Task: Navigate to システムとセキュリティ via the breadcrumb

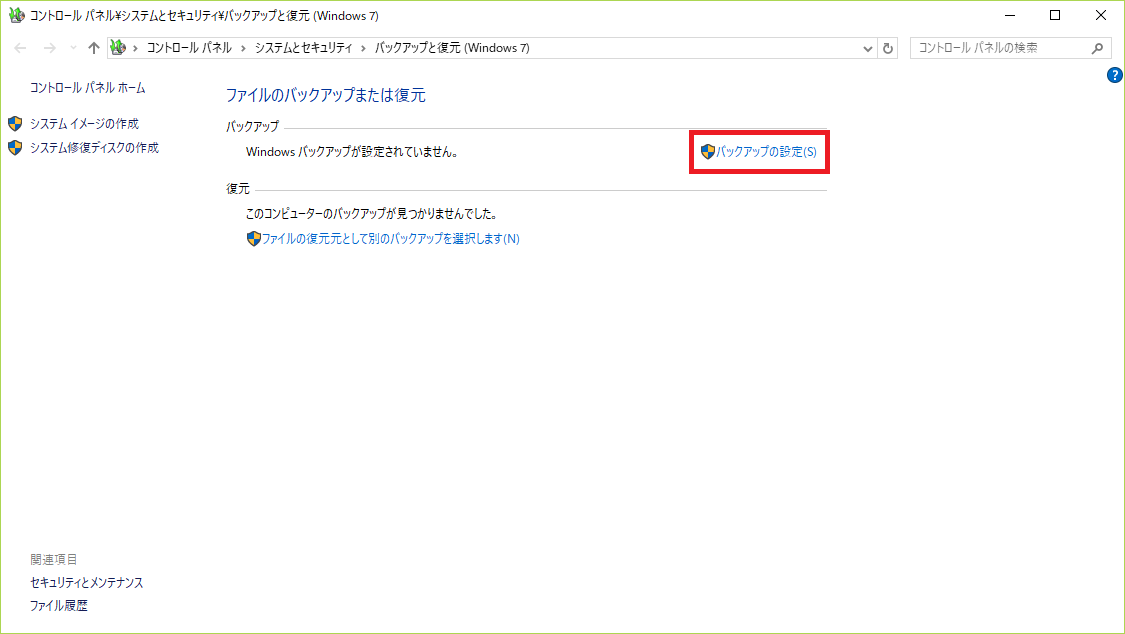Action: (303, 47)
